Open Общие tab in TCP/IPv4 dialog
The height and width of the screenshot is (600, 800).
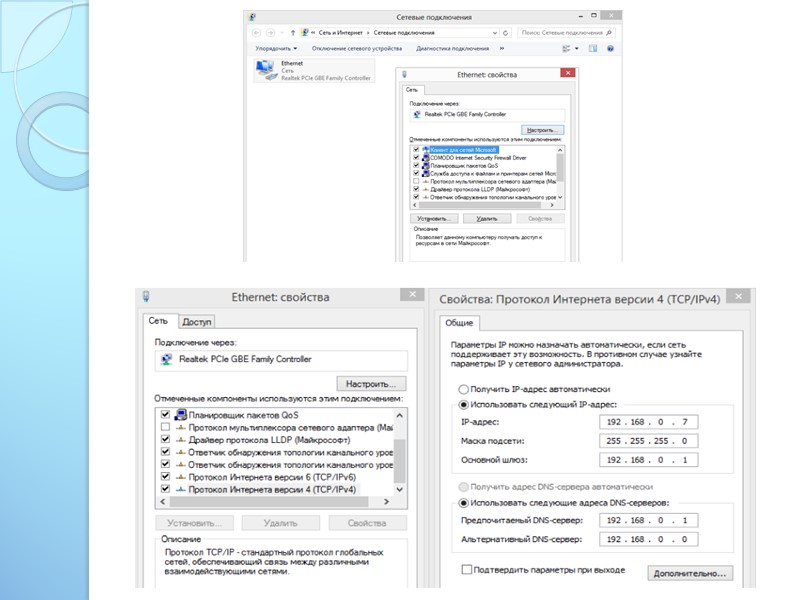coord(459,323)
